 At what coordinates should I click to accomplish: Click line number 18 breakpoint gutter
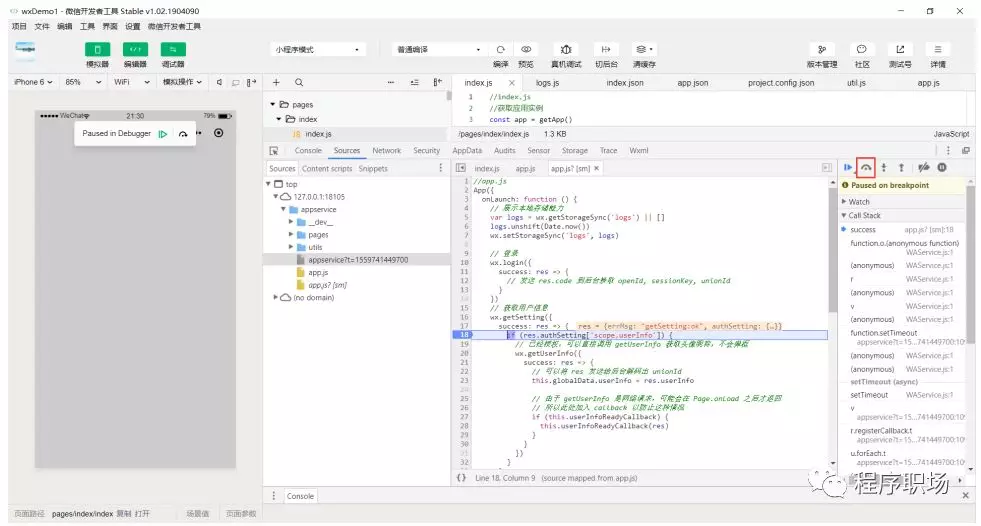pyautogui.click(x=462, y=335)
